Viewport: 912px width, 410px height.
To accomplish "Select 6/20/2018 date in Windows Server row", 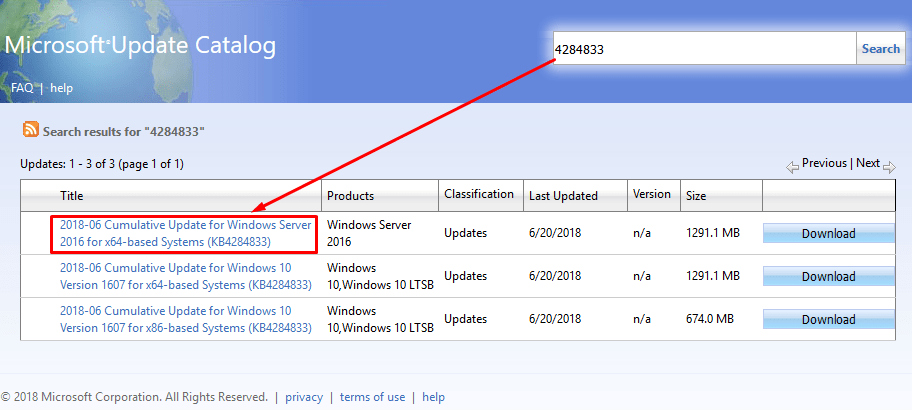I will tap(555, 233).
